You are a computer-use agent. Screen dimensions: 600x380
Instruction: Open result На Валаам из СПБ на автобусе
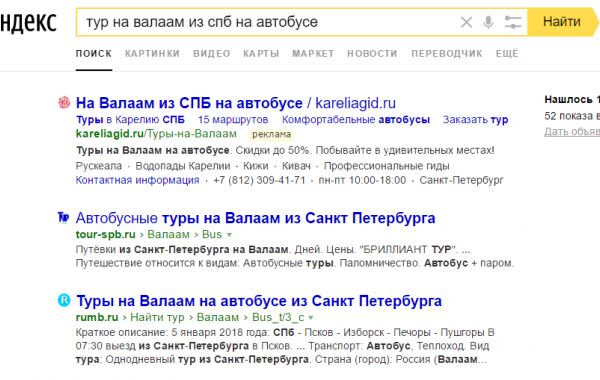coord(236,103)
